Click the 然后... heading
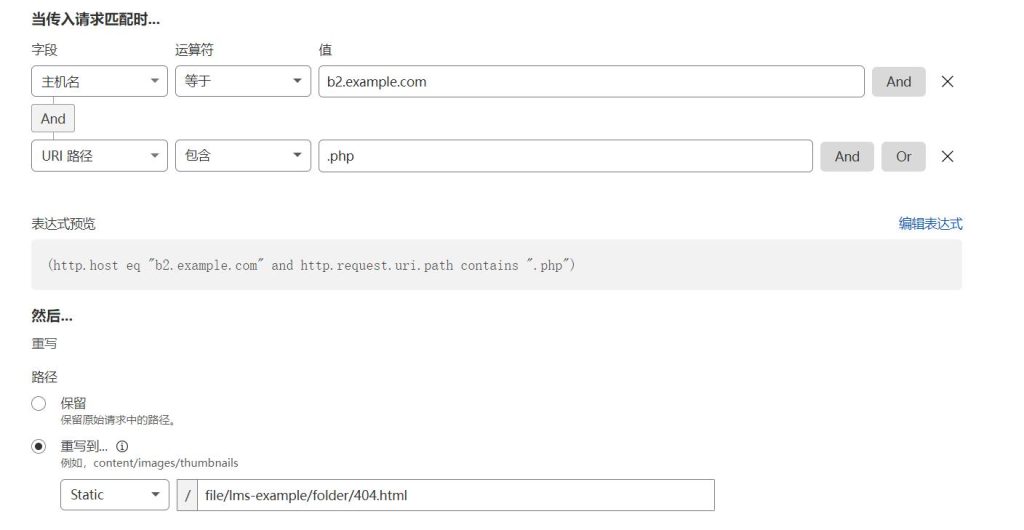Viewport: 1024px width, 530px height. [x=52, y=317]
